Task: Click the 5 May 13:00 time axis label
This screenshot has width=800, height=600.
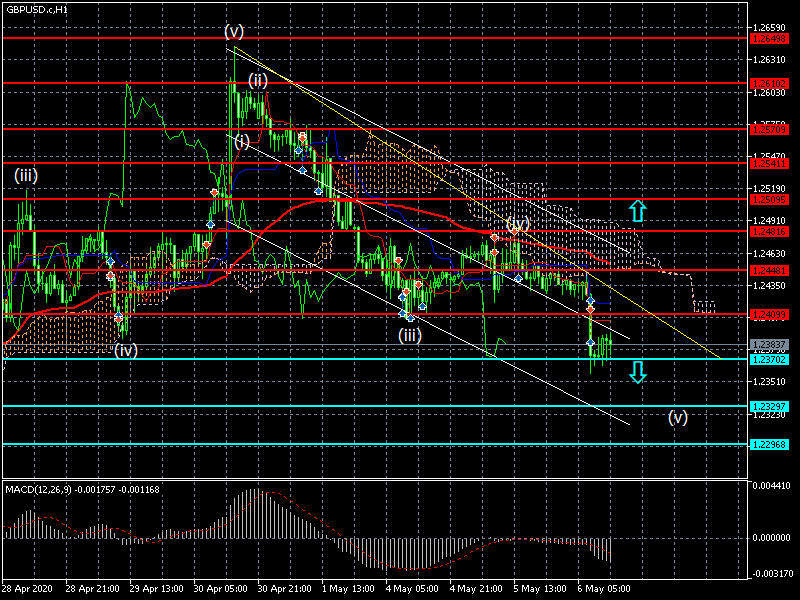Action: click(x=540, y=588)
